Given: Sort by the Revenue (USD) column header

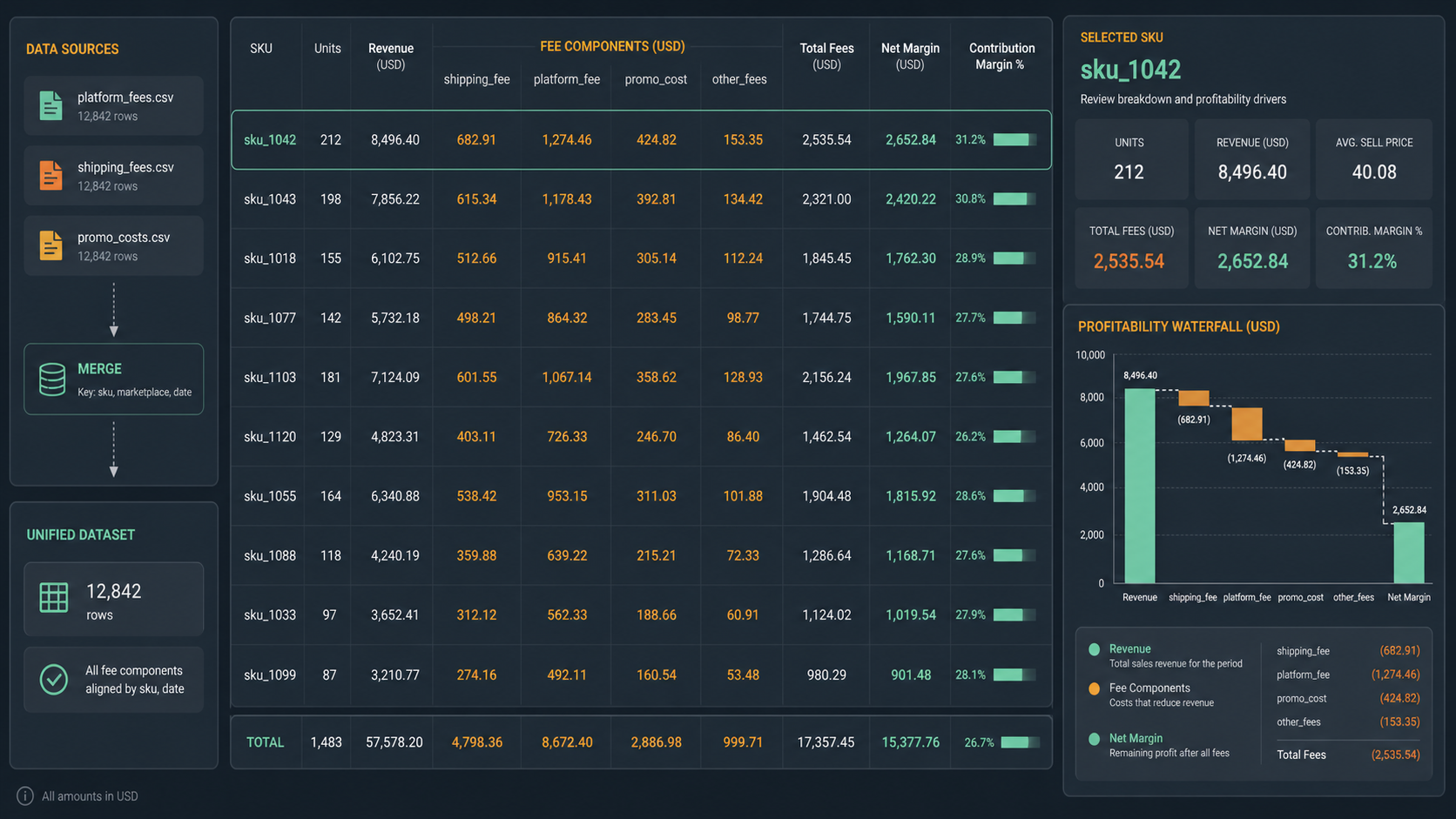Looking at the screenshot, I should [x=391, y=57].
